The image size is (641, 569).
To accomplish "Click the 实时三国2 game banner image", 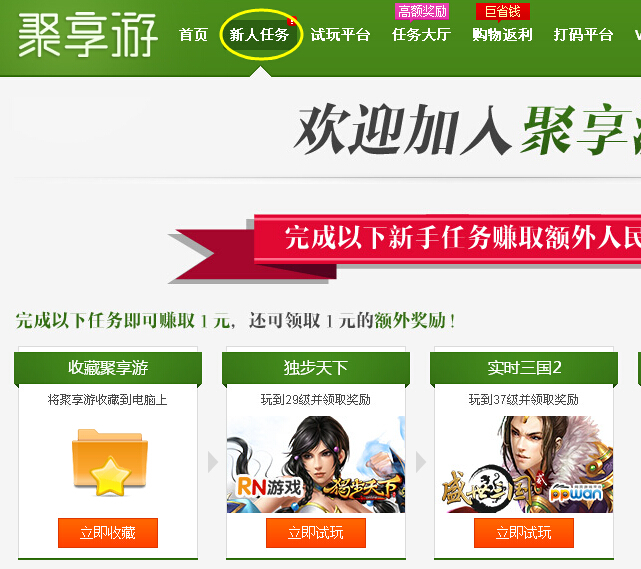I will pos(524,464).
